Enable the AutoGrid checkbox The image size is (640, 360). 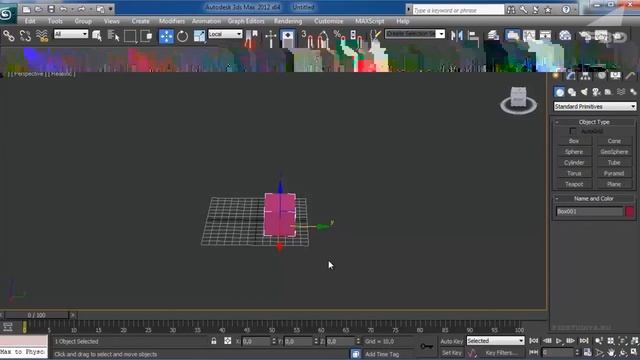tap(573, 131)
